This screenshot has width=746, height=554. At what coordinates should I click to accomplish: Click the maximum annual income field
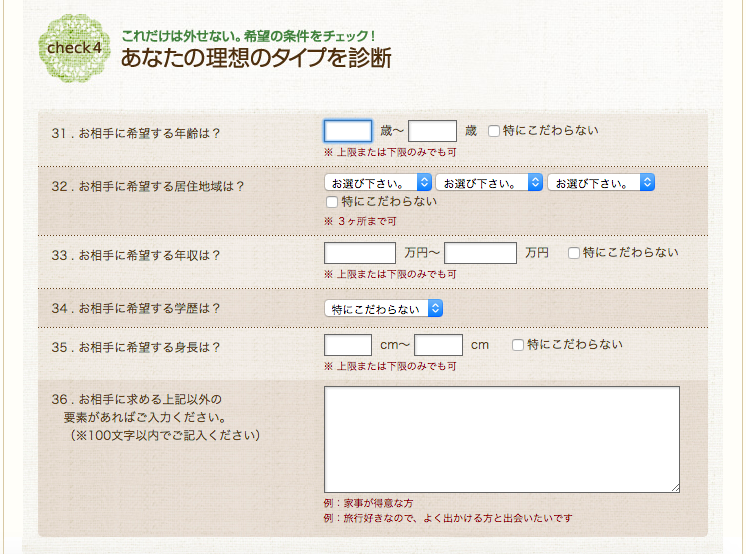pyautogui.click(x=480, y=253)
